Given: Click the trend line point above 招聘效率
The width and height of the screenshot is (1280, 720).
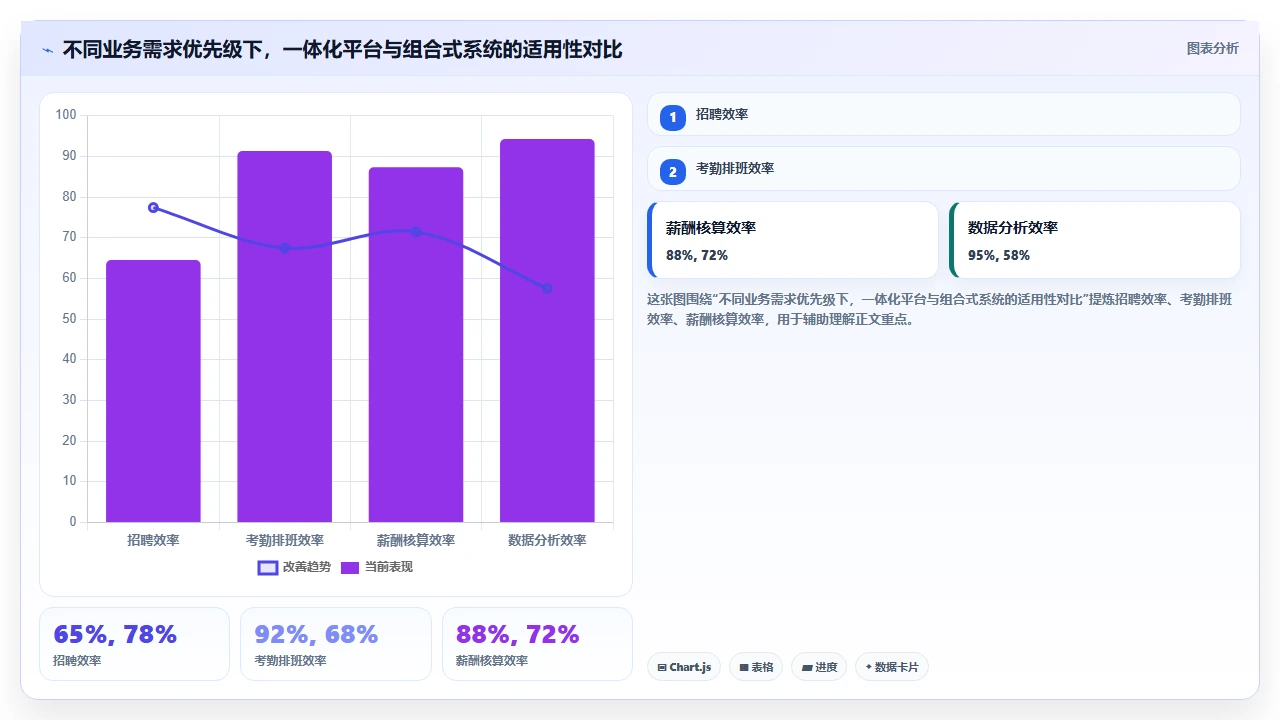Looking at the screenshot, I should coord(153,207).
